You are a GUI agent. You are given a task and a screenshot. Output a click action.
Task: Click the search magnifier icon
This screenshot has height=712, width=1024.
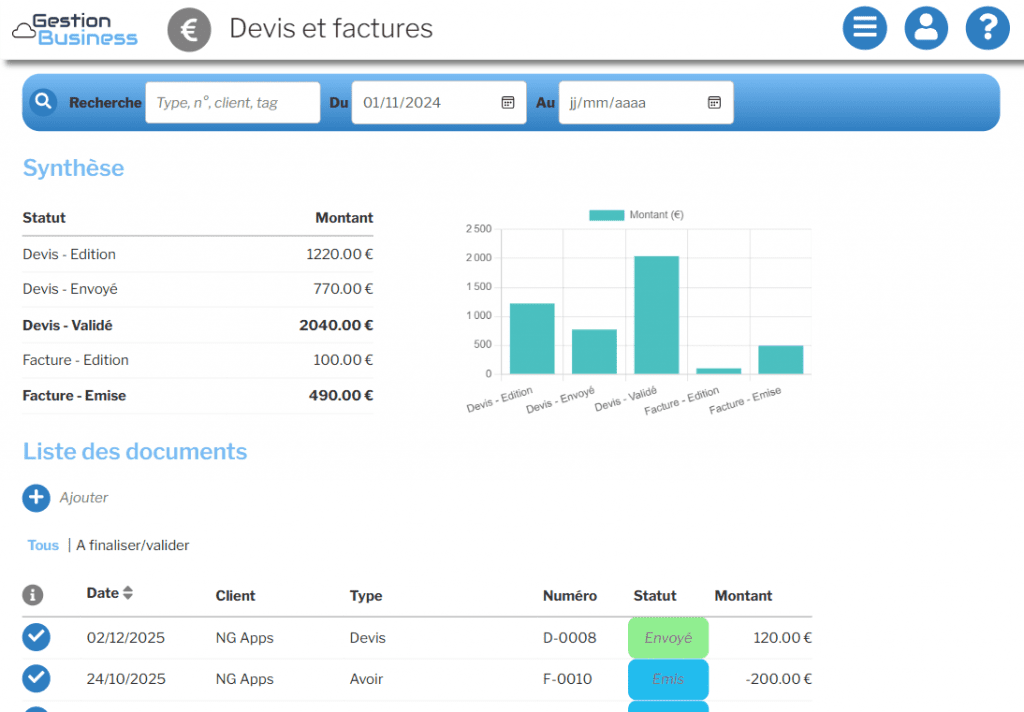[x=43, y=102]
